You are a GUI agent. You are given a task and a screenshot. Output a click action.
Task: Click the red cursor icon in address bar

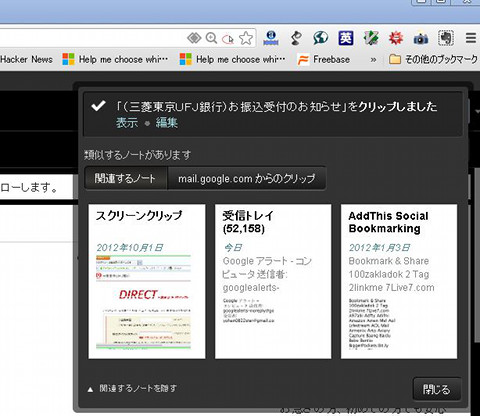coord(228,39)
